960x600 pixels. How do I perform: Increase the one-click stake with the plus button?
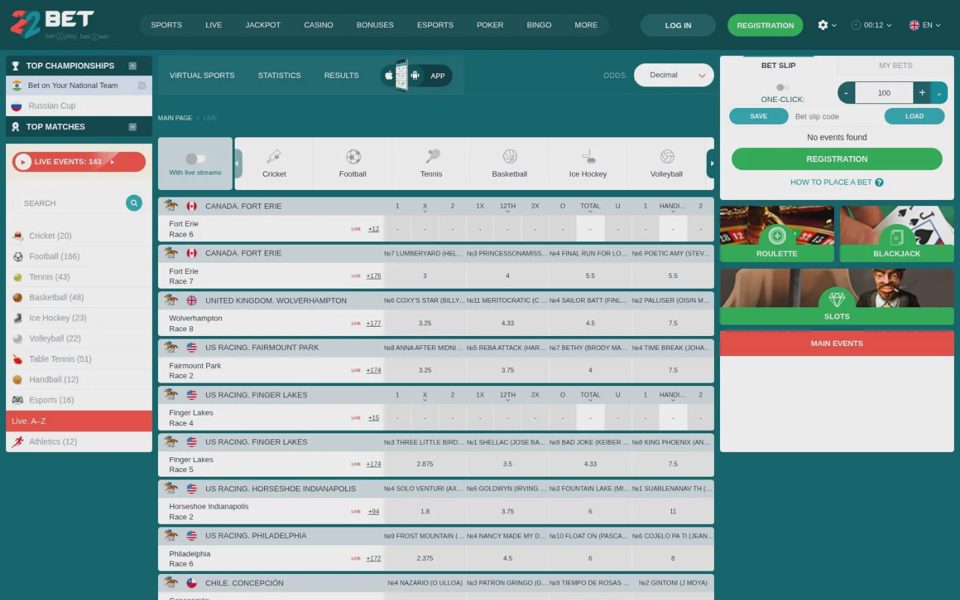tap(921, 92)
